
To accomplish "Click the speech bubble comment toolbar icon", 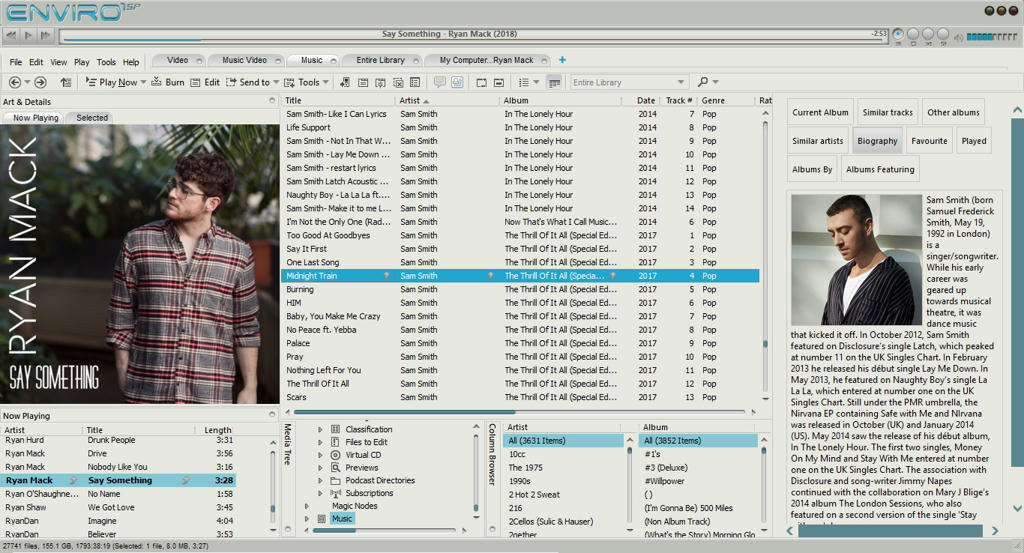I will coord(440,82).
